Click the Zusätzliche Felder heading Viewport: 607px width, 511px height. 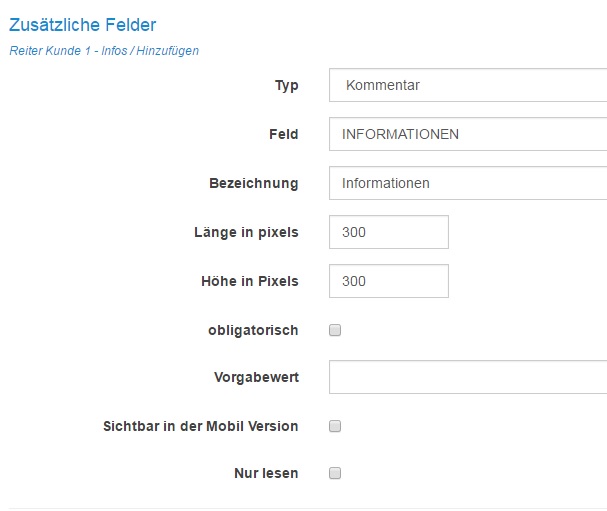pos(83,24)
